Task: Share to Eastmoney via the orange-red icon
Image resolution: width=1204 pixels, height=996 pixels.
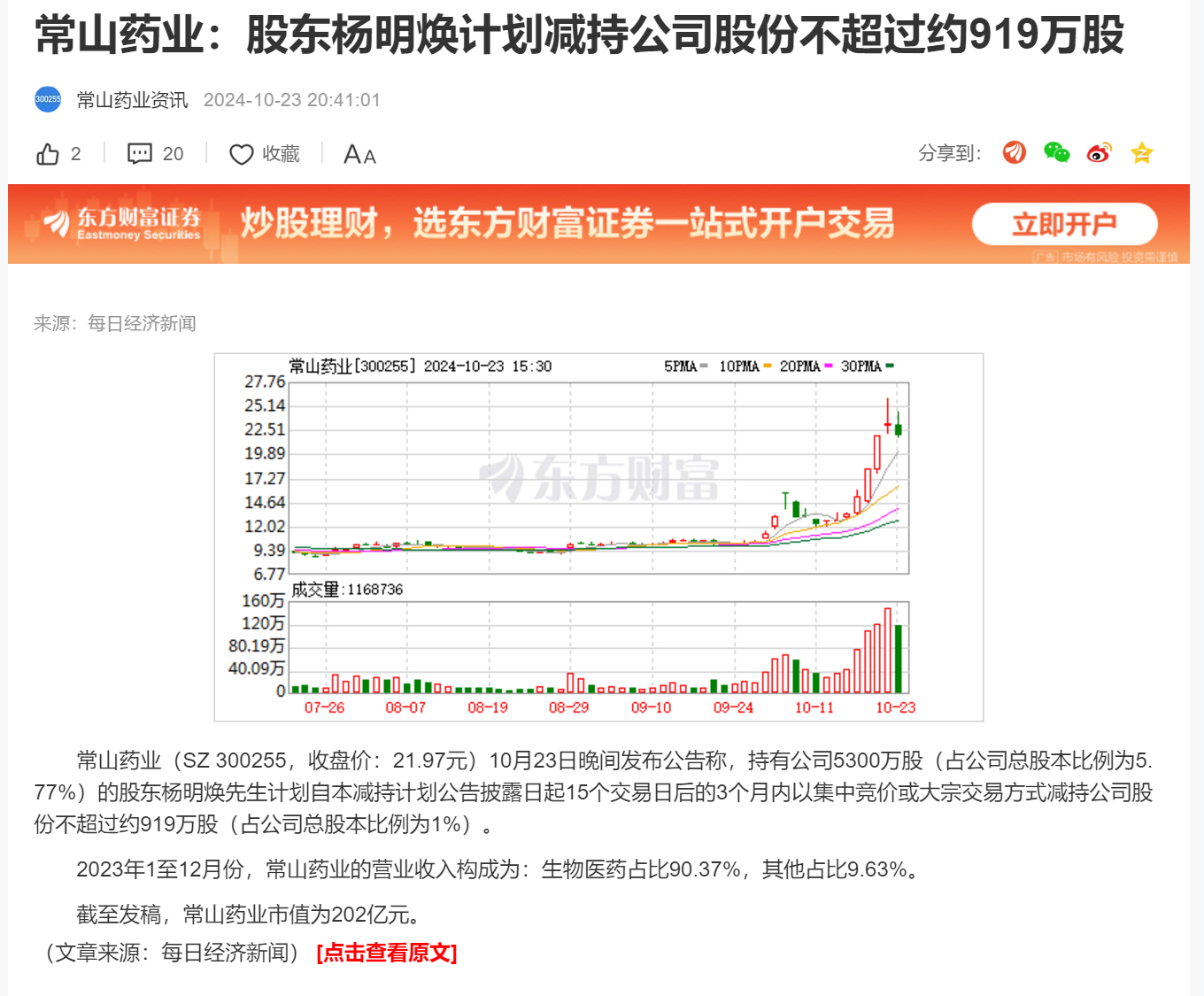Action: (x=1014, y=153)
